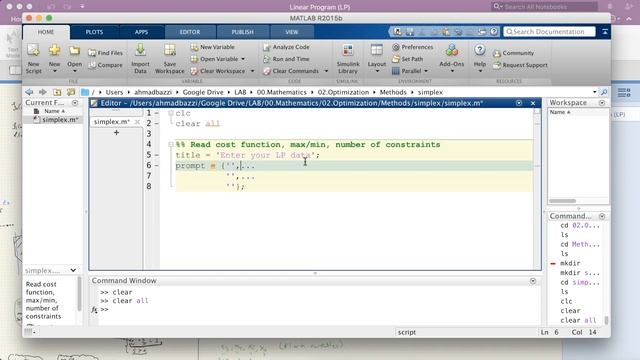
Task: Click Set Path
Action: (x=407, y=59)
